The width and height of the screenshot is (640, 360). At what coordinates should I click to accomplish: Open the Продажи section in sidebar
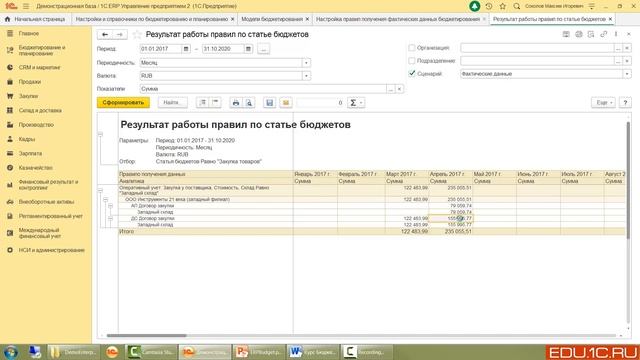[x=46, y=82]
